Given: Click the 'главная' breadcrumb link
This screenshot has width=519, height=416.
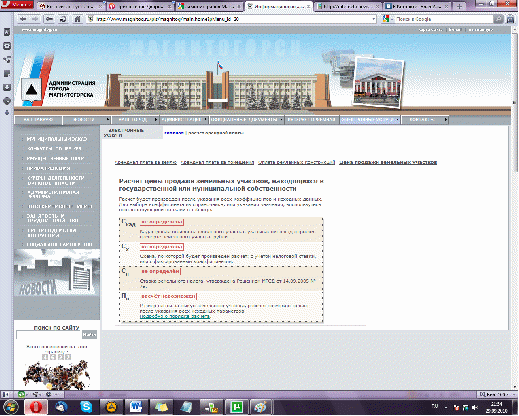Looking at the screenshot, I should [x=174, y=133].
